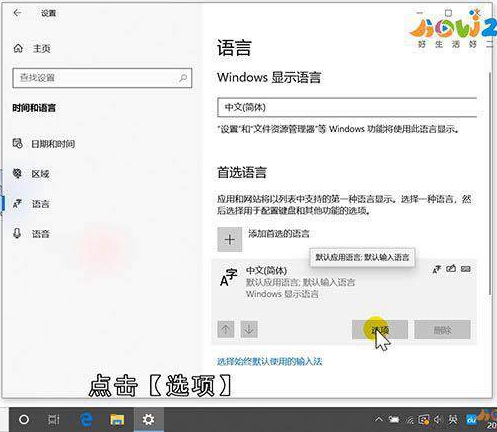Click the 时间和语言 section heading
497x432 pixels.
click(34, 108)
